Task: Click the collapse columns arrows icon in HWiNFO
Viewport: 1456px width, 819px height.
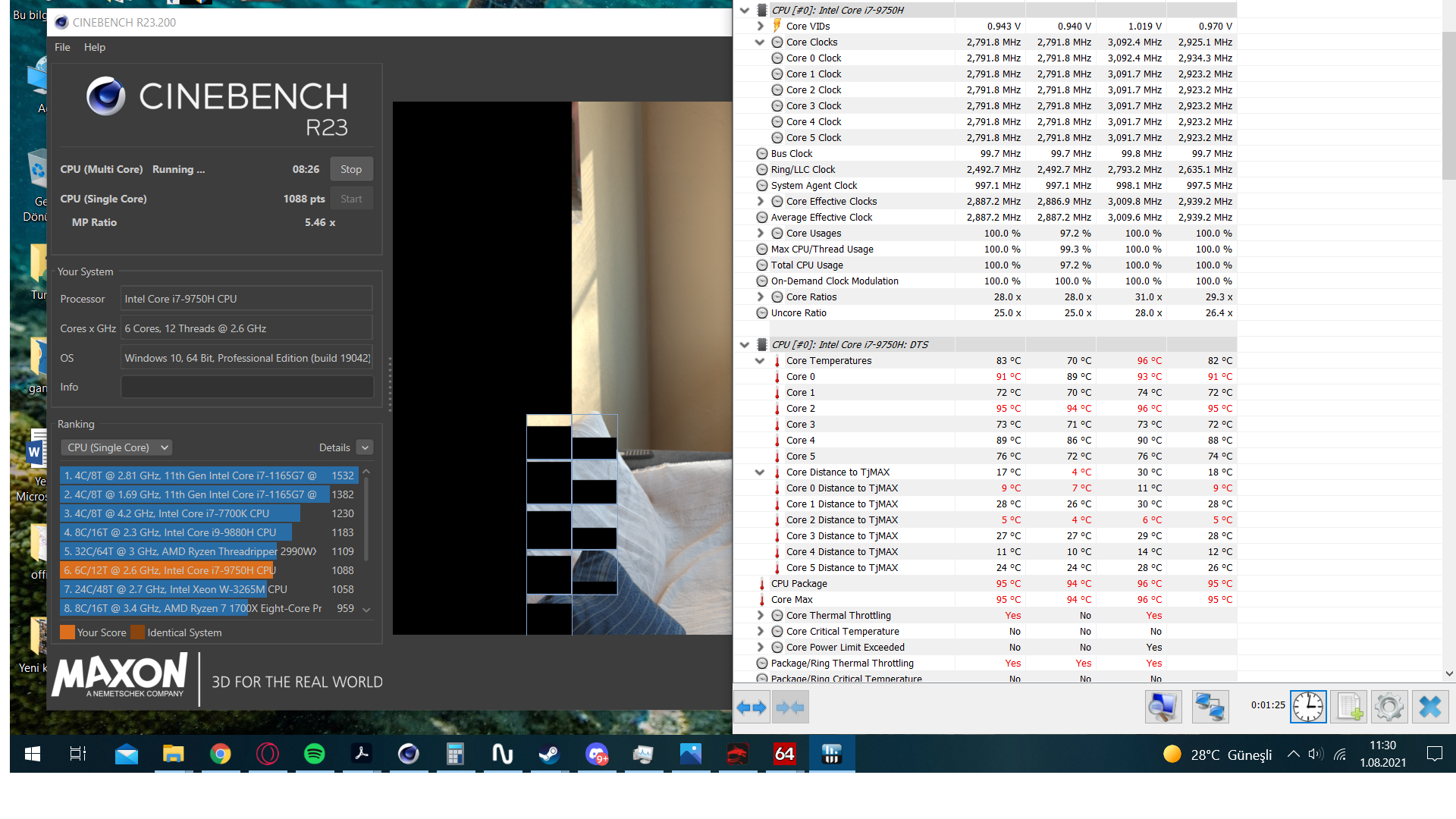Action: tap(790, 708)
